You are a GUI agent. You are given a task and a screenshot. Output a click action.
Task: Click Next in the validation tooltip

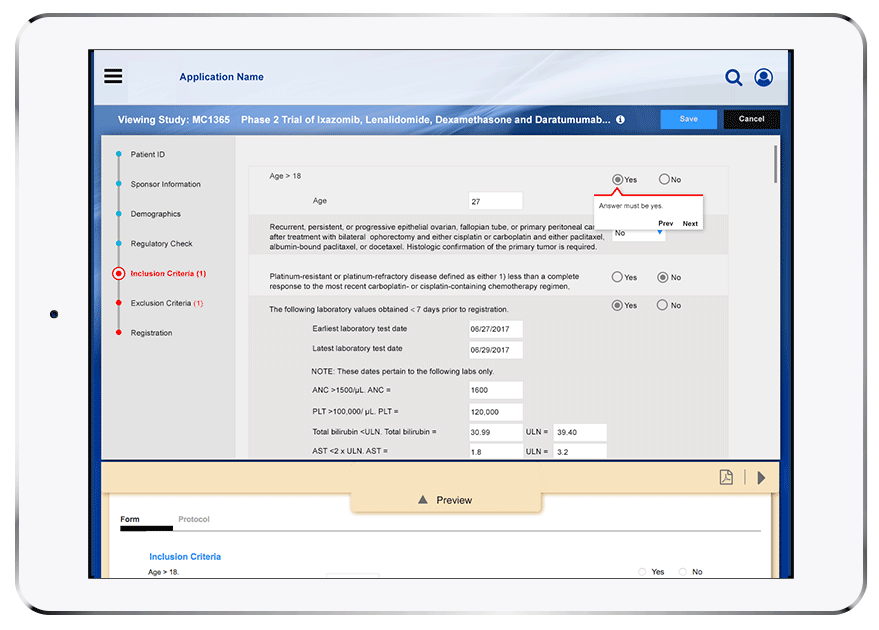(x=690, y=223)
